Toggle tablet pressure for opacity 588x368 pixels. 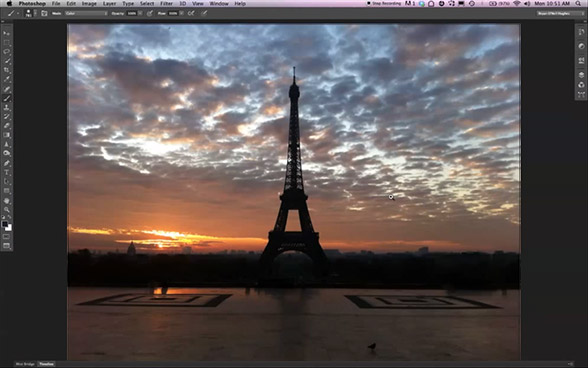tap(150, 13)
